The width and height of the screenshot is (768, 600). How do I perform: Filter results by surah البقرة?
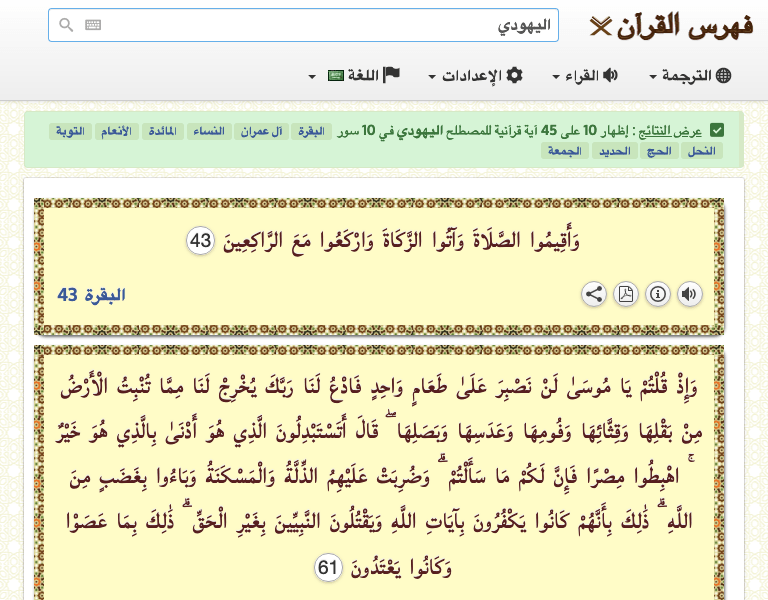click(312, 131)
